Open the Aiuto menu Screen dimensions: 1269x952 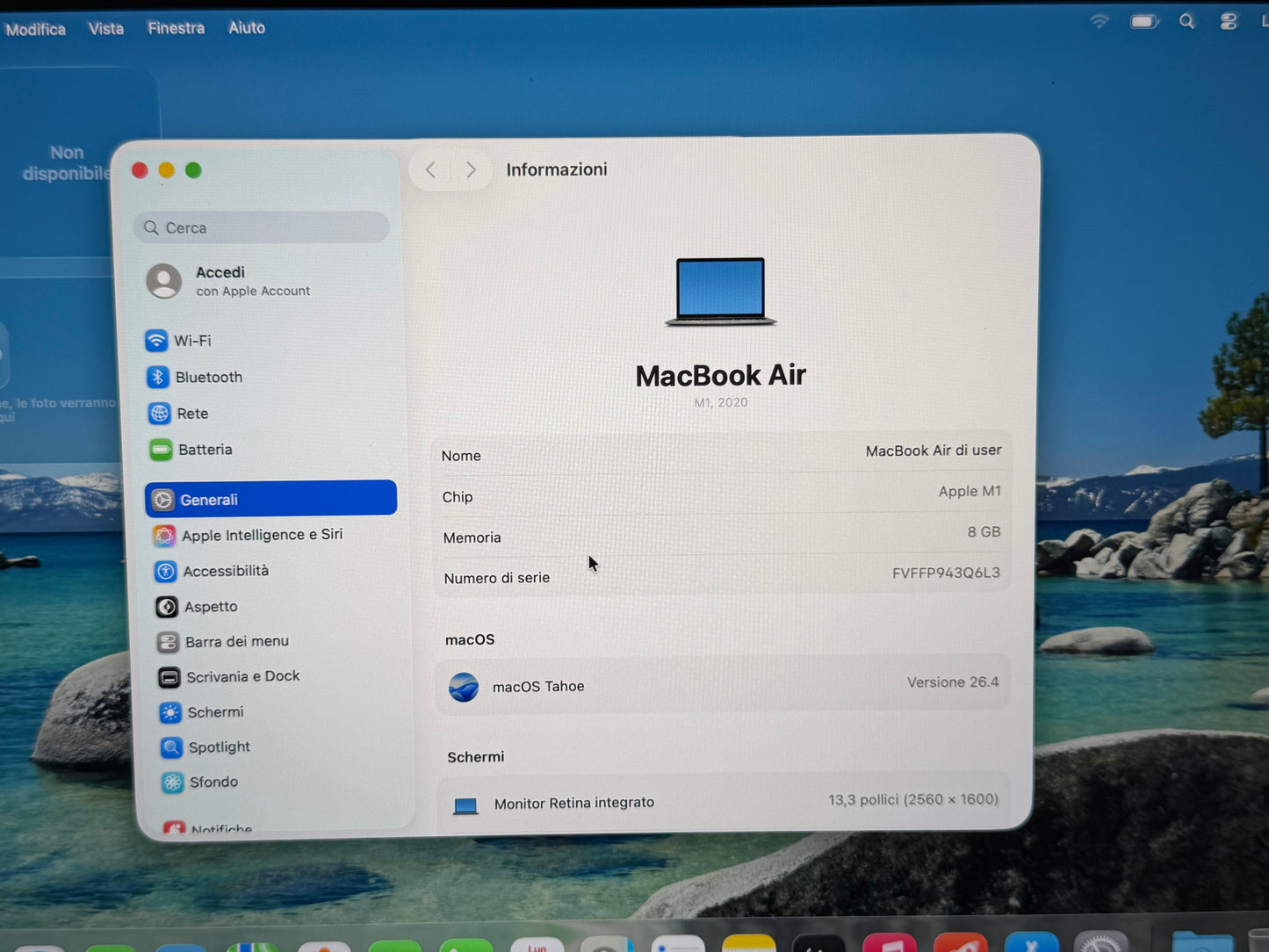[x=247, y=27]
